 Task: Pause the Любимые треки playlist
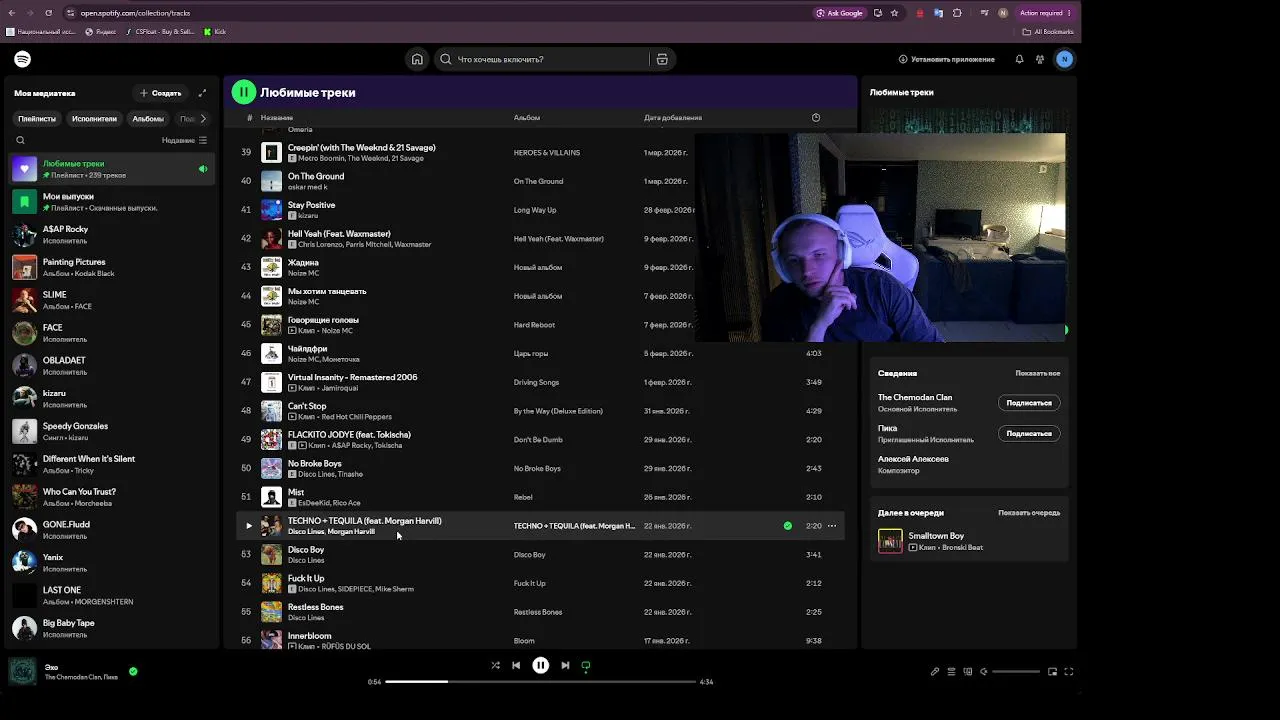243,93
